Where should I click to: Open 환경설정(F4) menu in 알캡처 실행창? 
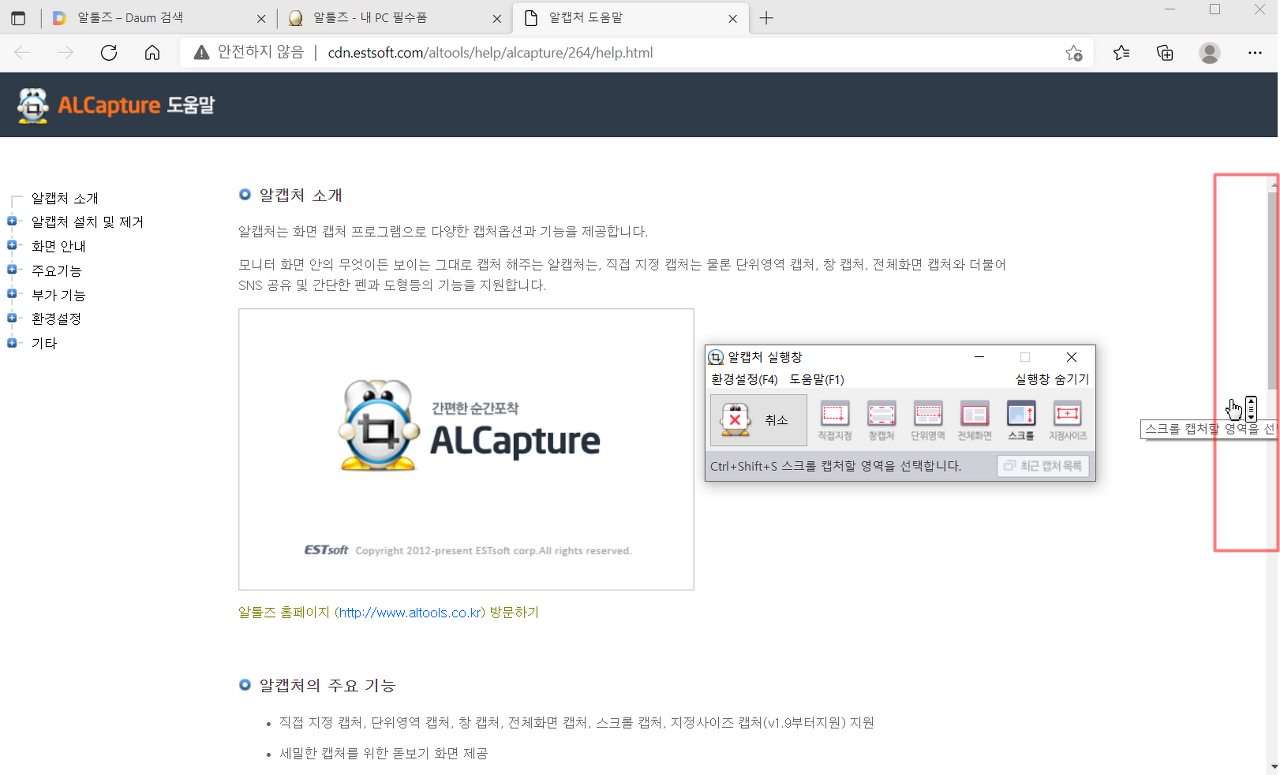click(744, 380)
